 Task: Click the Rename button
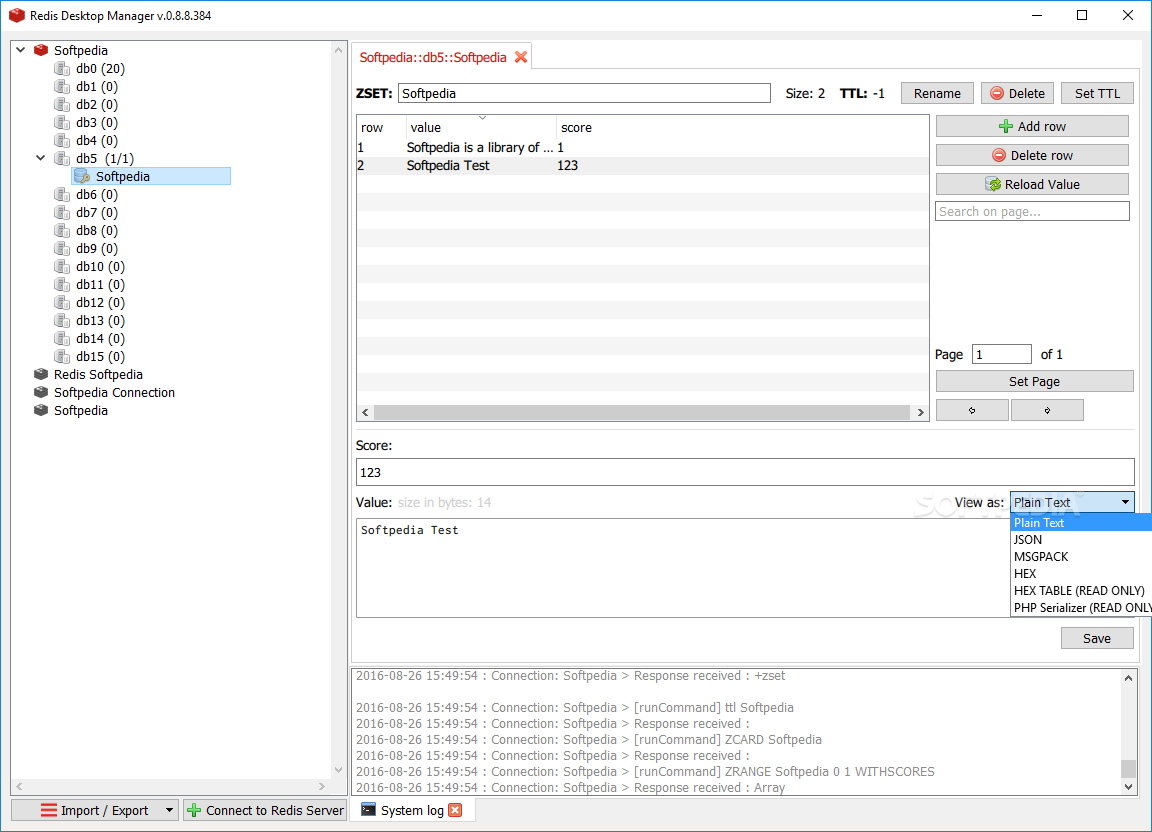[x=937, y=93]
